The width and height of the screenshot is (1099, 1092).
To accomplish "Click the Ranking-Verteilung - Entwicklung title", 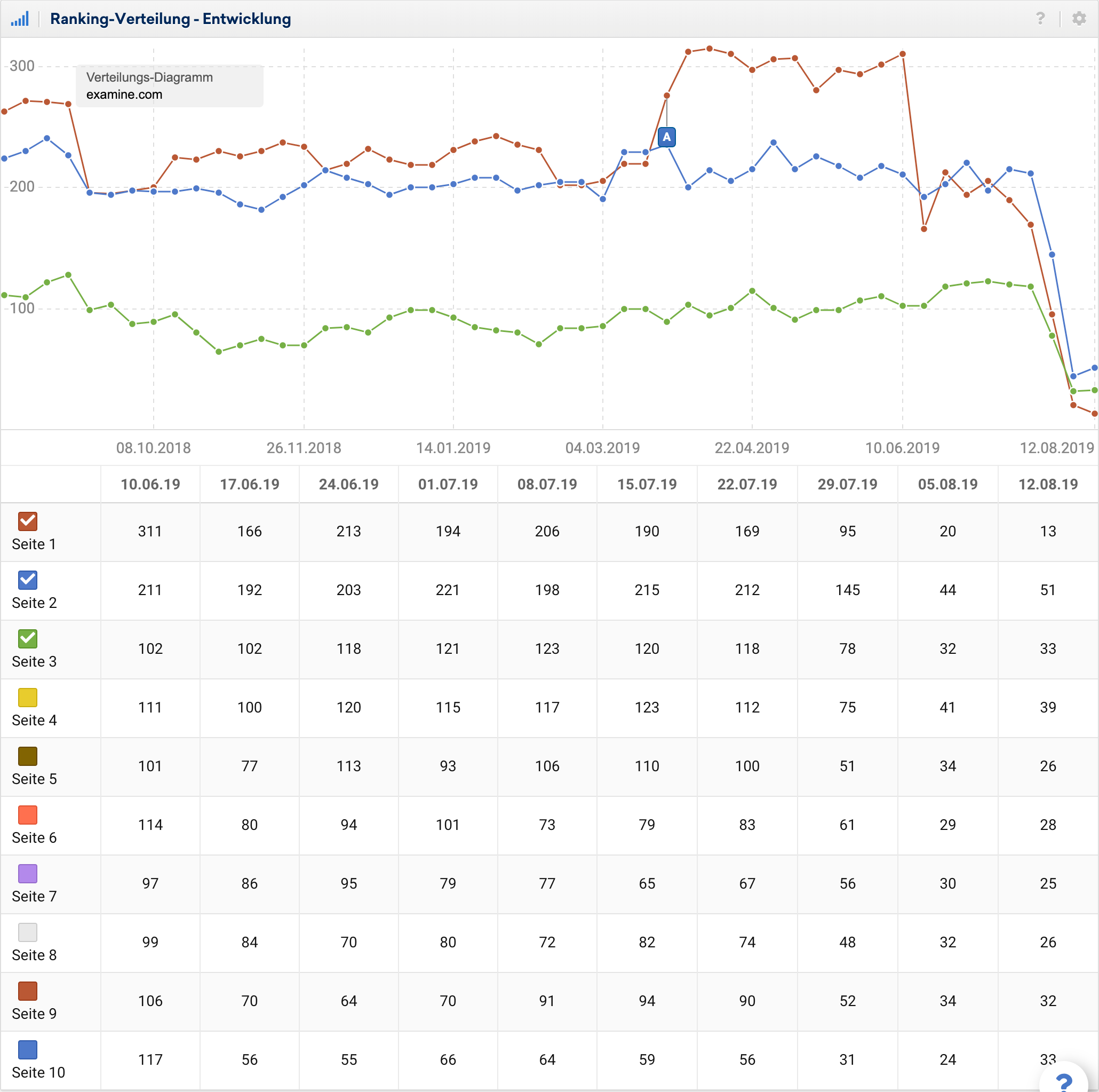I will click(x=170, y=19).
